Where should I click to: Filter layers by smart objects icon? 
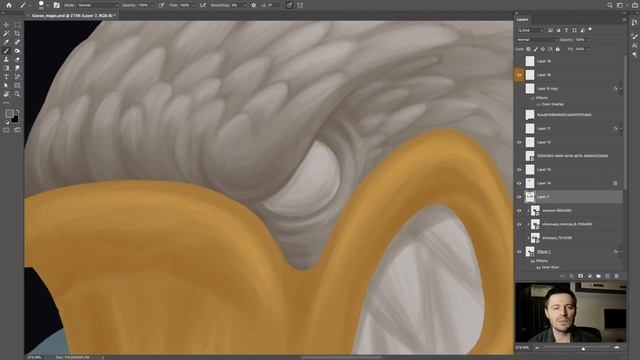tap(582, 30)
